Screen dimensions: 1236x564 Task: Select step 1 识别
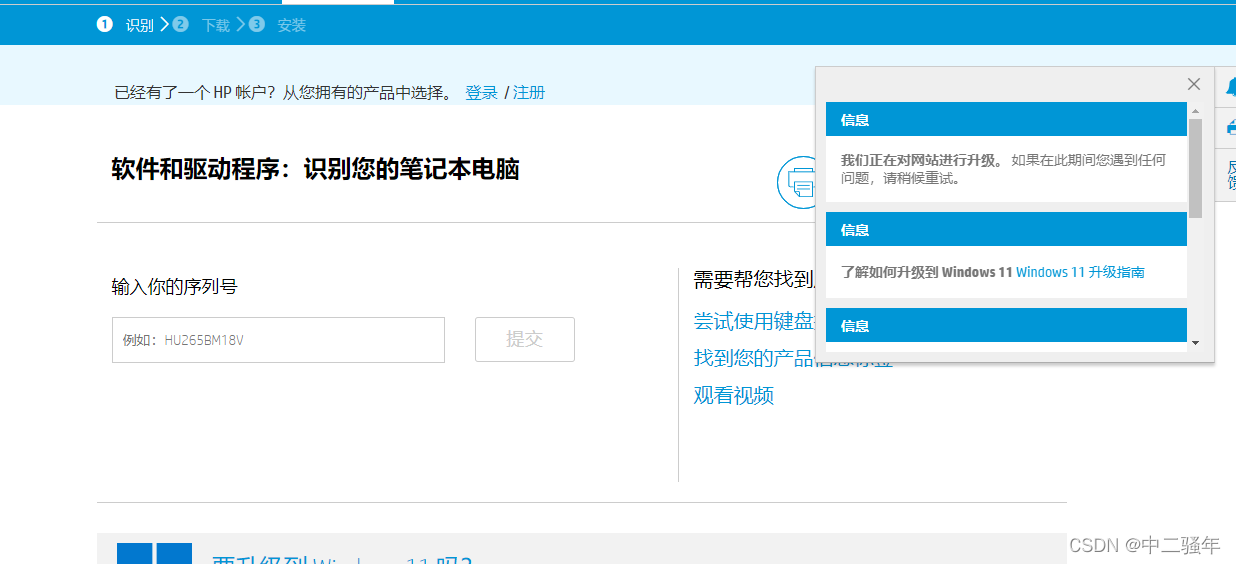click(x=126, y=25)
